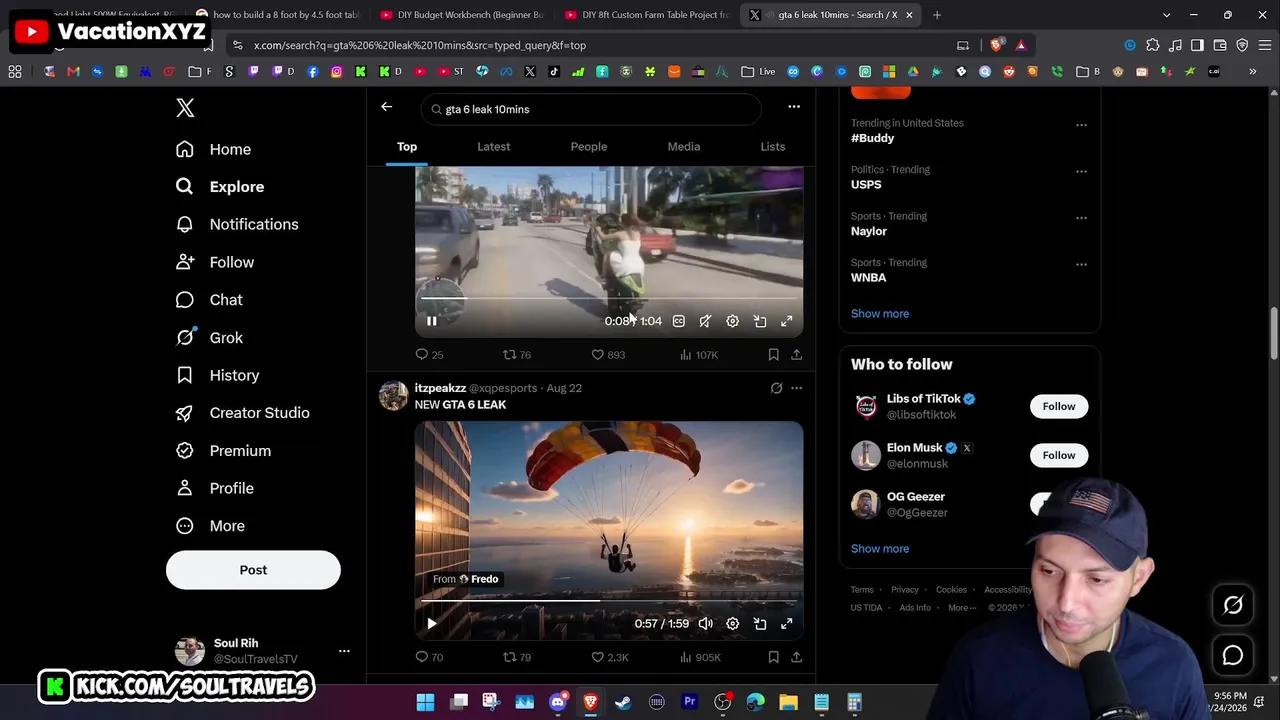
Task: Show more Who to follow suggestions
Action: (880, 549)
